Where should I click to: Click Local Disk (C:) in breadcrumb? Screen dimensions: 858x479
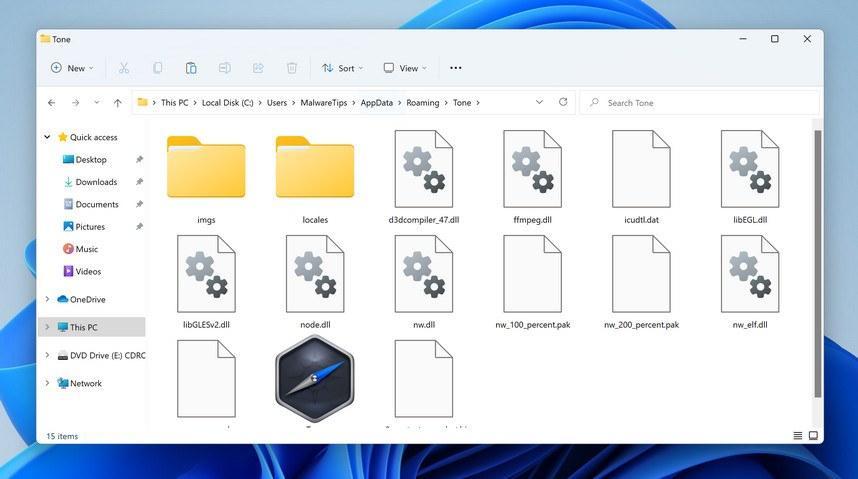click(228, 102)
